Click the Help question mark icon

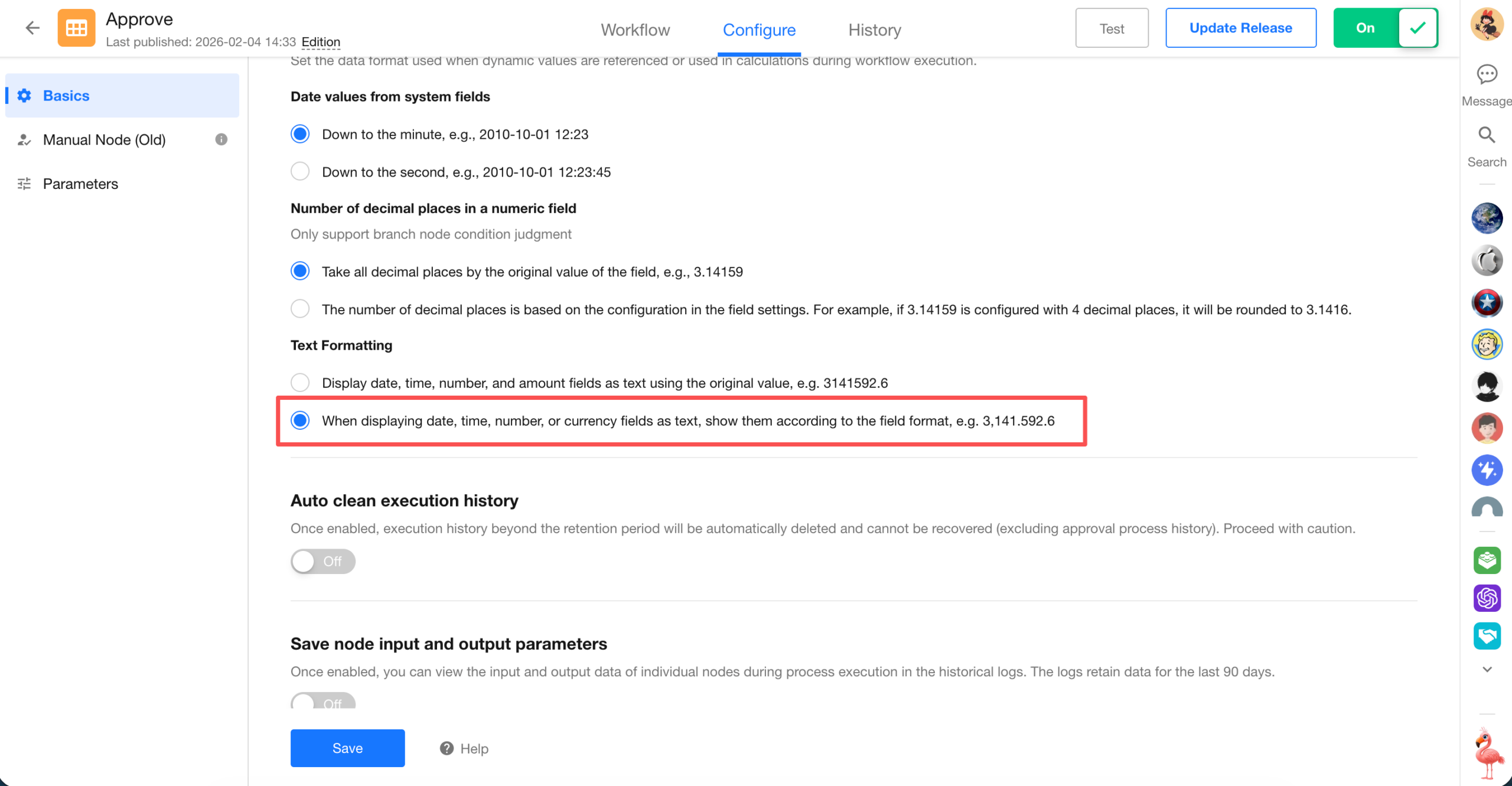coord(447,748)
